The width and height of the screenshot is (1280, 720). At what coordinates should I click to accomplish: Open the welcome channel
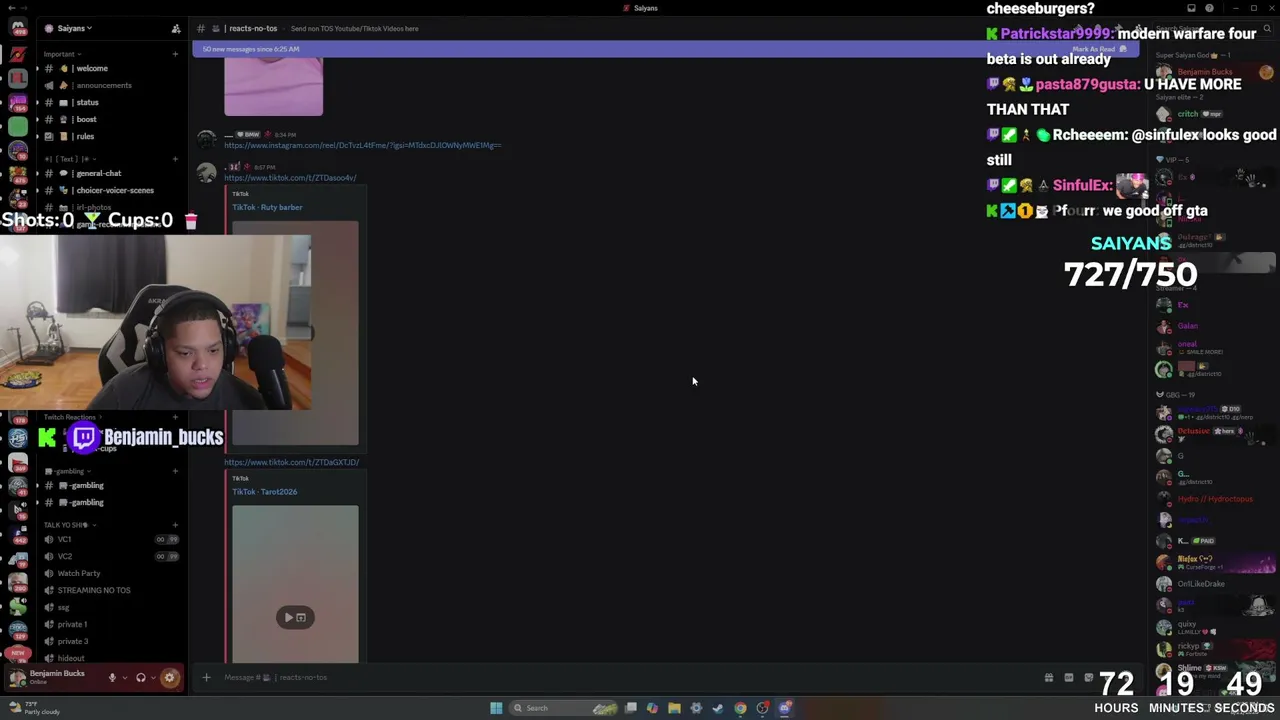[110, 68]
